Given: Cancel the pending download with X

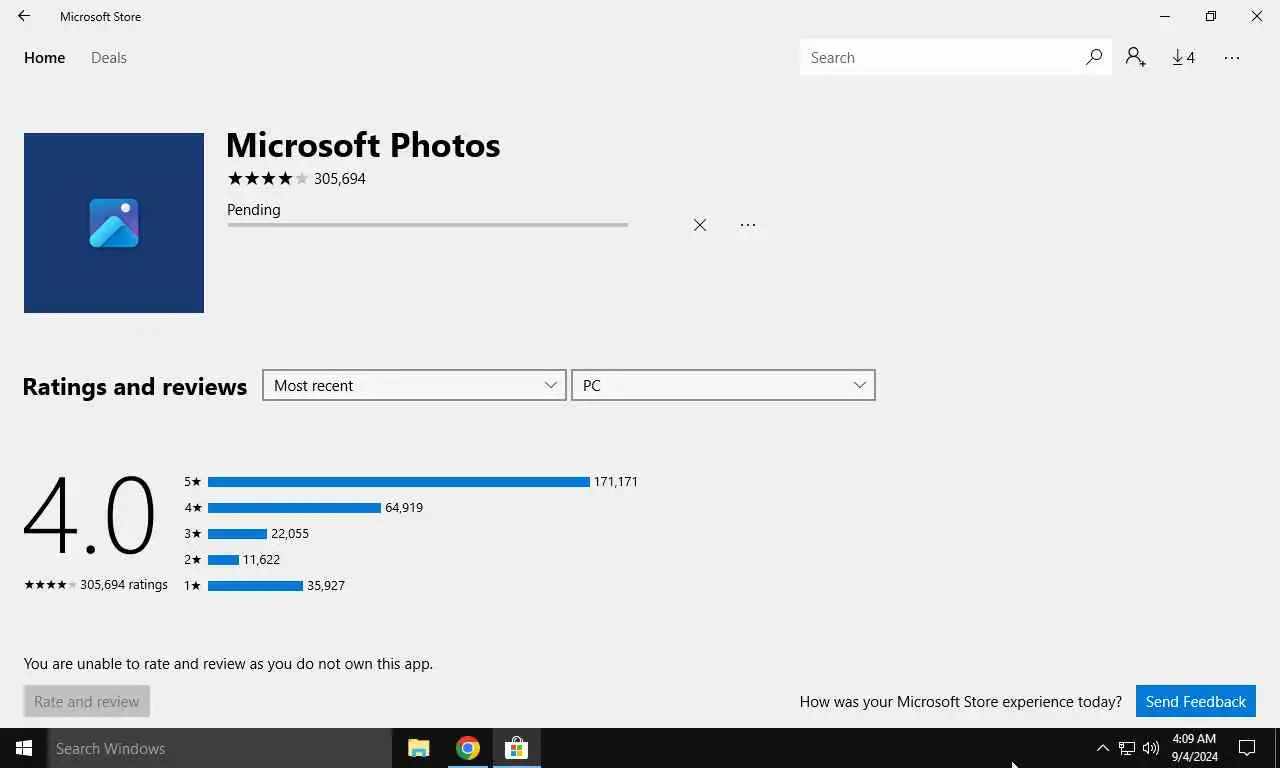Looking at the screenshot, I should [x=700, y=225].
